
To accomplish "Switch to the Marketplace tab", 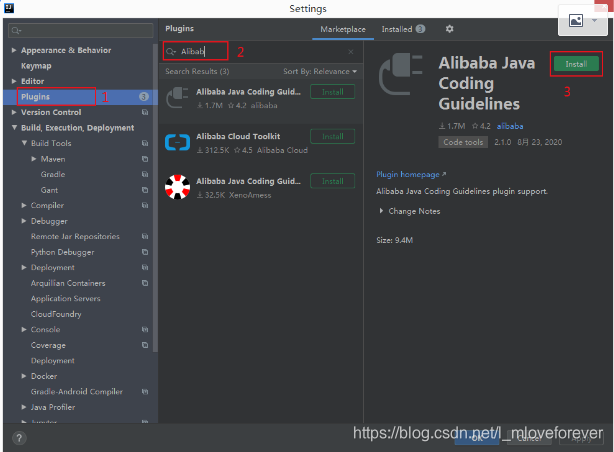I will pos(343,29).
